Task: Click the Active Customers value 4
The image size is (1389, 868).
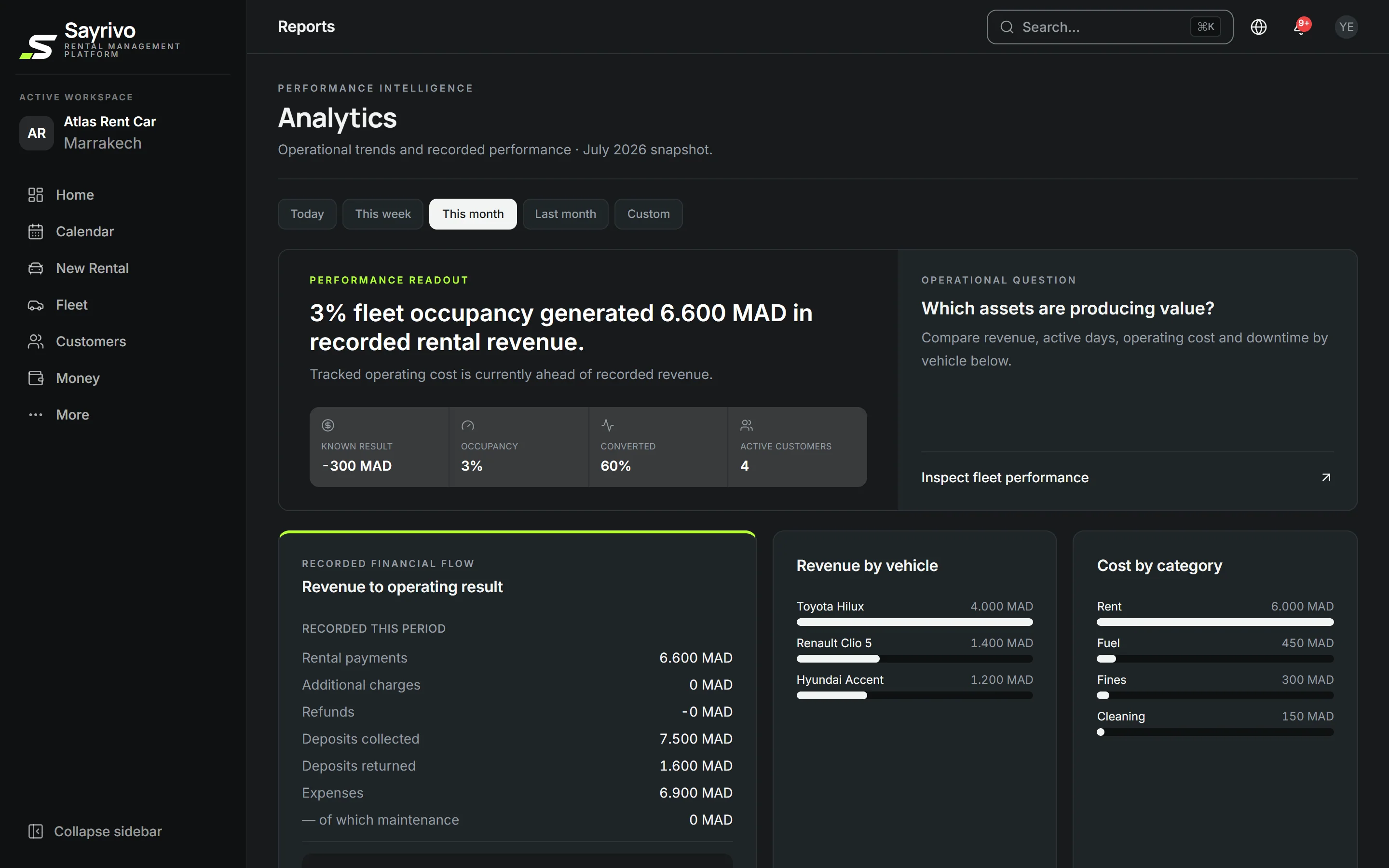Action: 745,465
